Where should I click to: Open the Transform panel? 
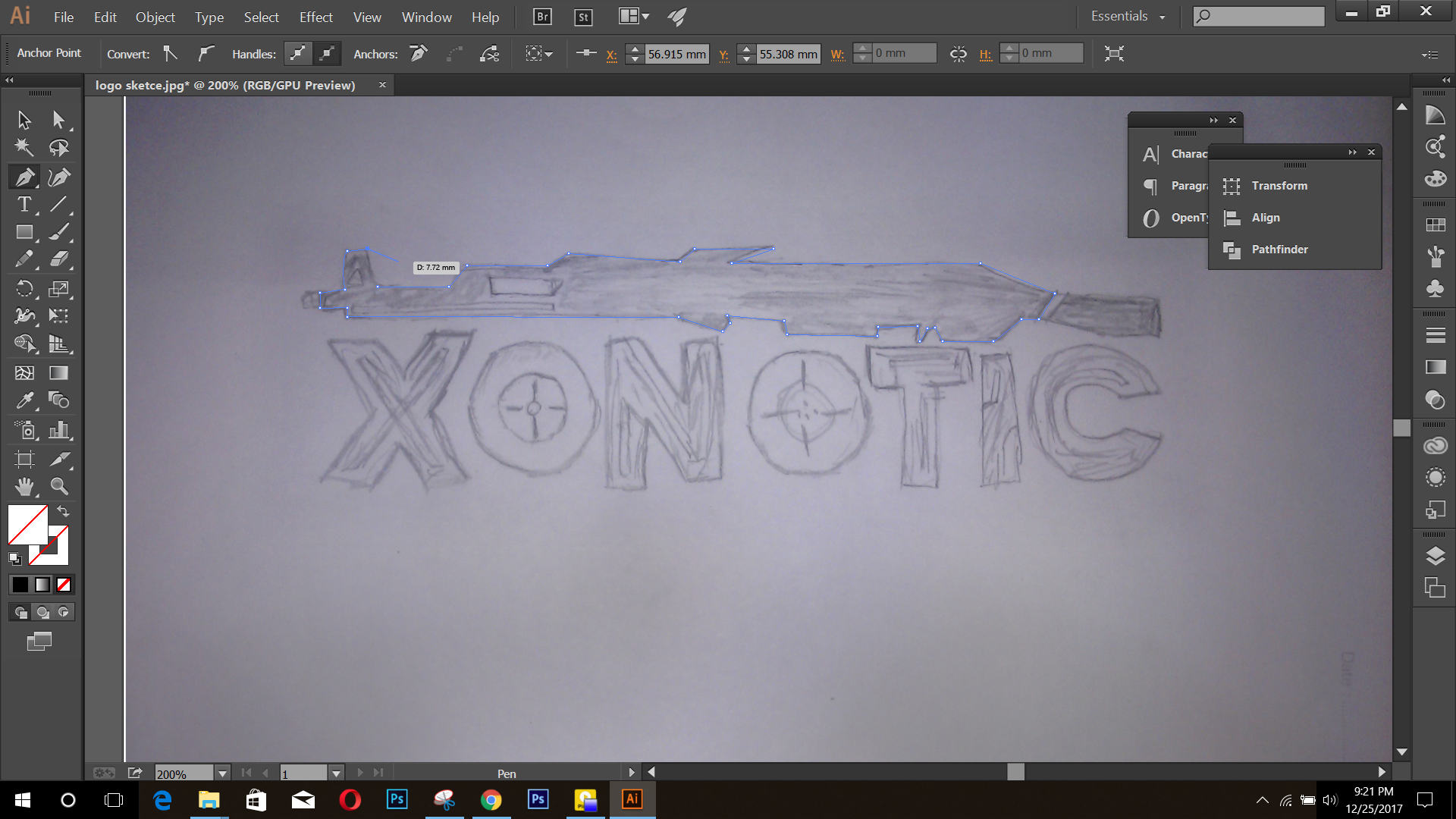1279,186
